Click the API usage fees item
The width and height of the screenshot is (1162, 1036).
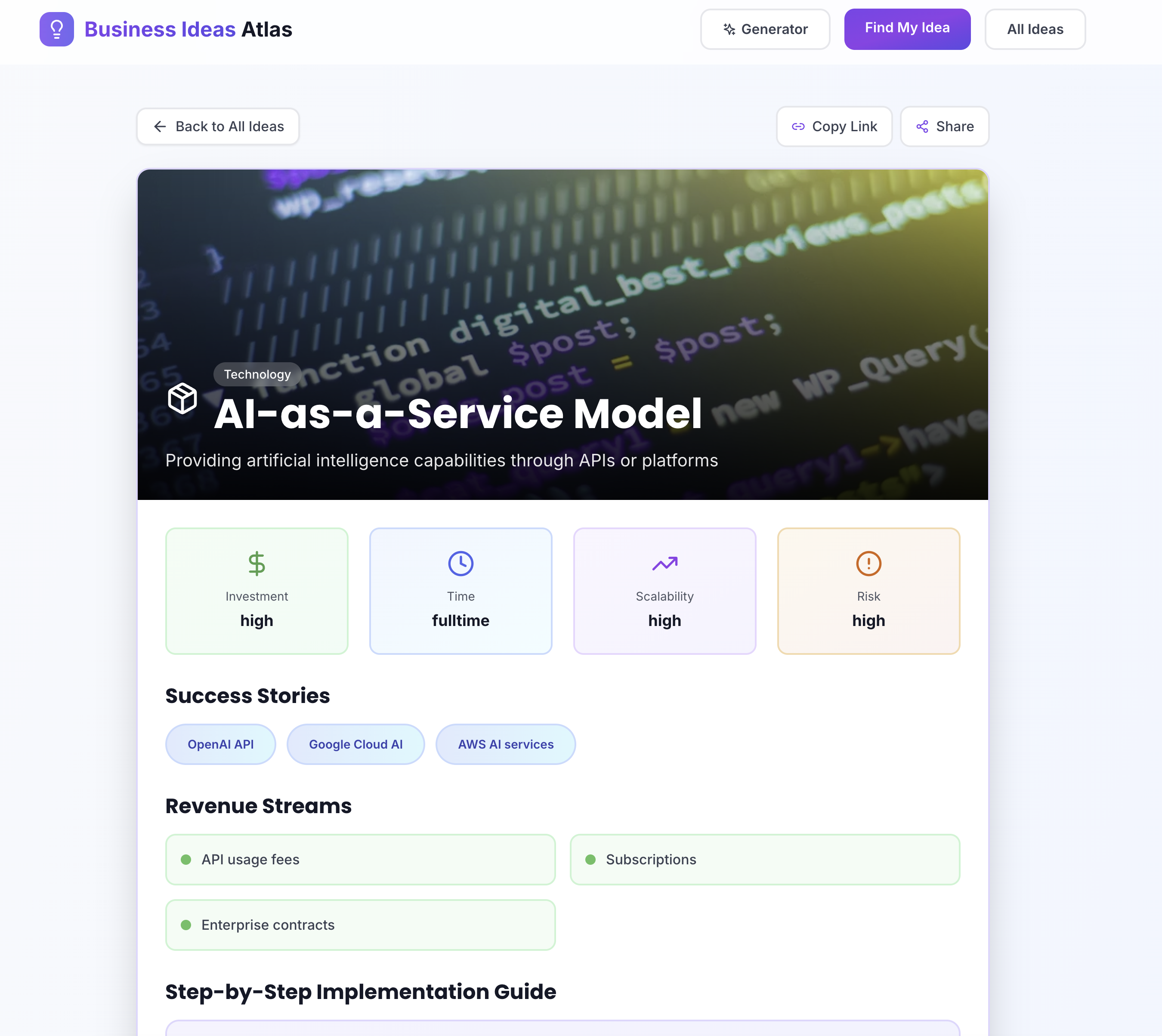(x=360, y=859)
